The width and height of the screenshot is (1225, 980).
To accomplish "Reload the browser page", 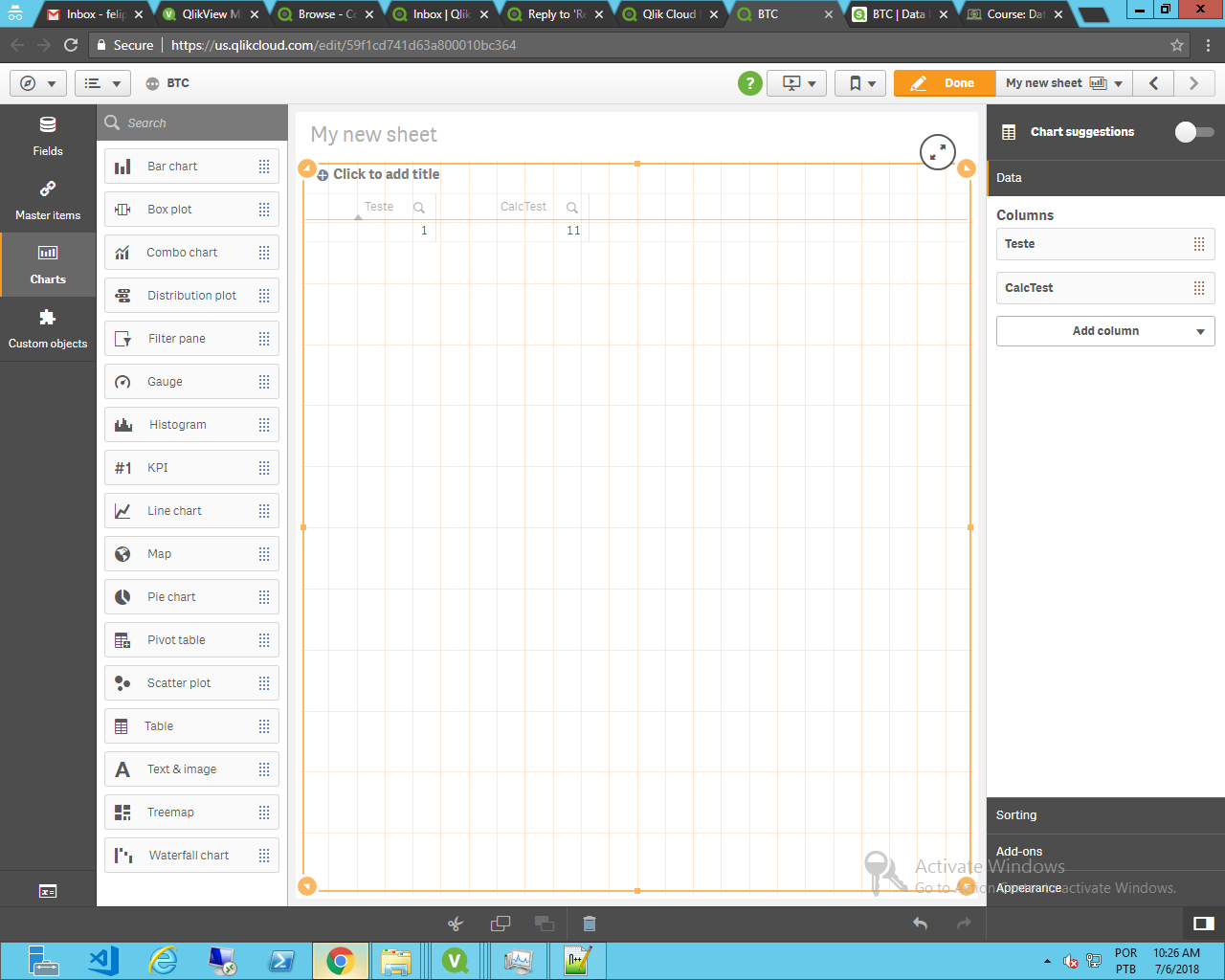I will (71, 45).
